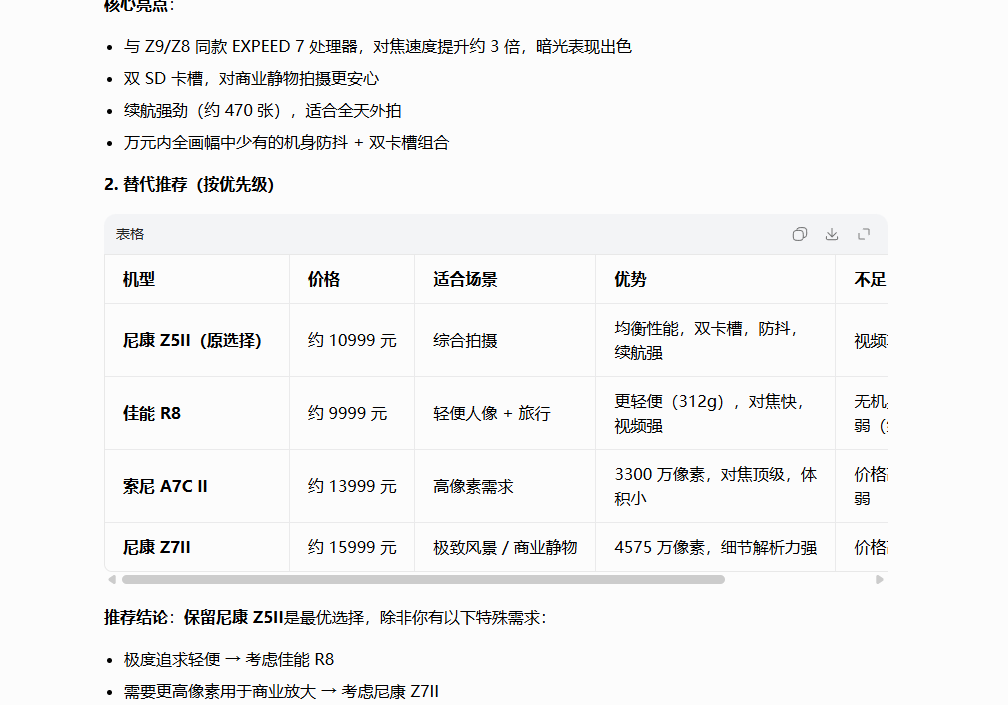Expand the table to fullscreen
Image resolution: width=1008 pixels, height=705 pixels.
click(864, 234)
